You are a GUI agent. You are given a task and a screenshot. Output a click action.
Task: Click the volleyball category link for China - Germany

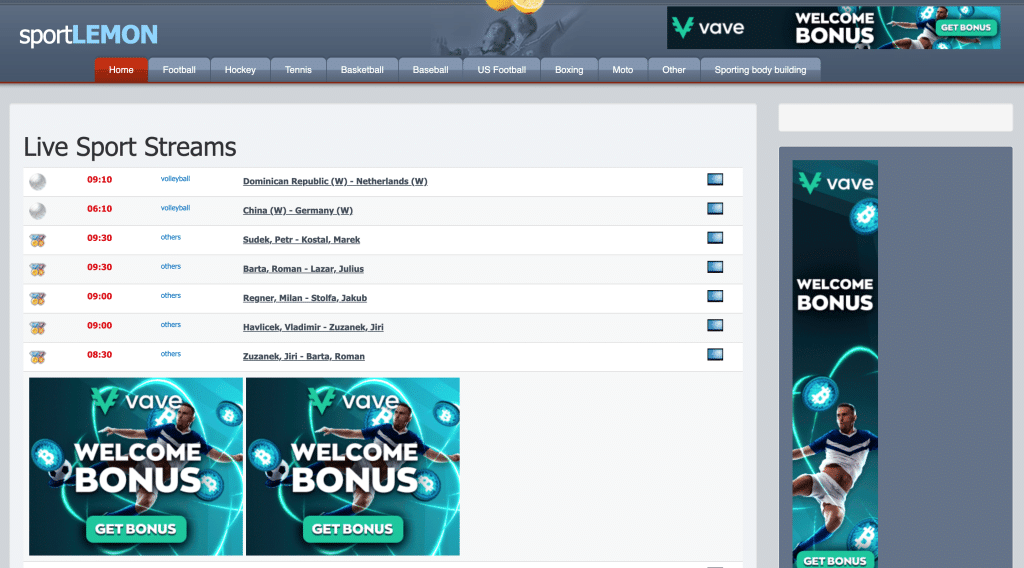coord(175,208)
